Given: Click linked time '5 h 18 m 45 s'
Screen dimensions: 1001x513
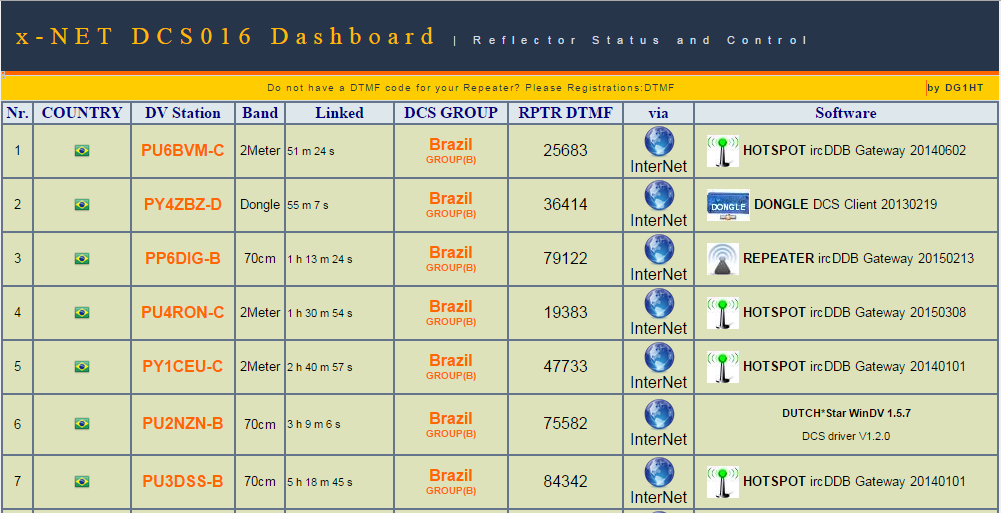Looking at the screenshot, I should tap(320, 482).
